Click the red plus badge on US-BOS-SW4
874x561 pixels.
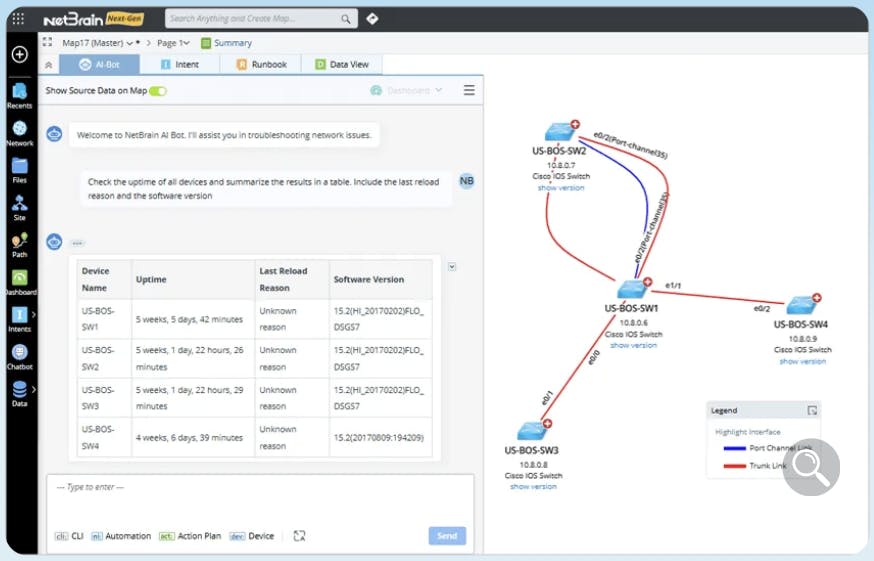817,298
